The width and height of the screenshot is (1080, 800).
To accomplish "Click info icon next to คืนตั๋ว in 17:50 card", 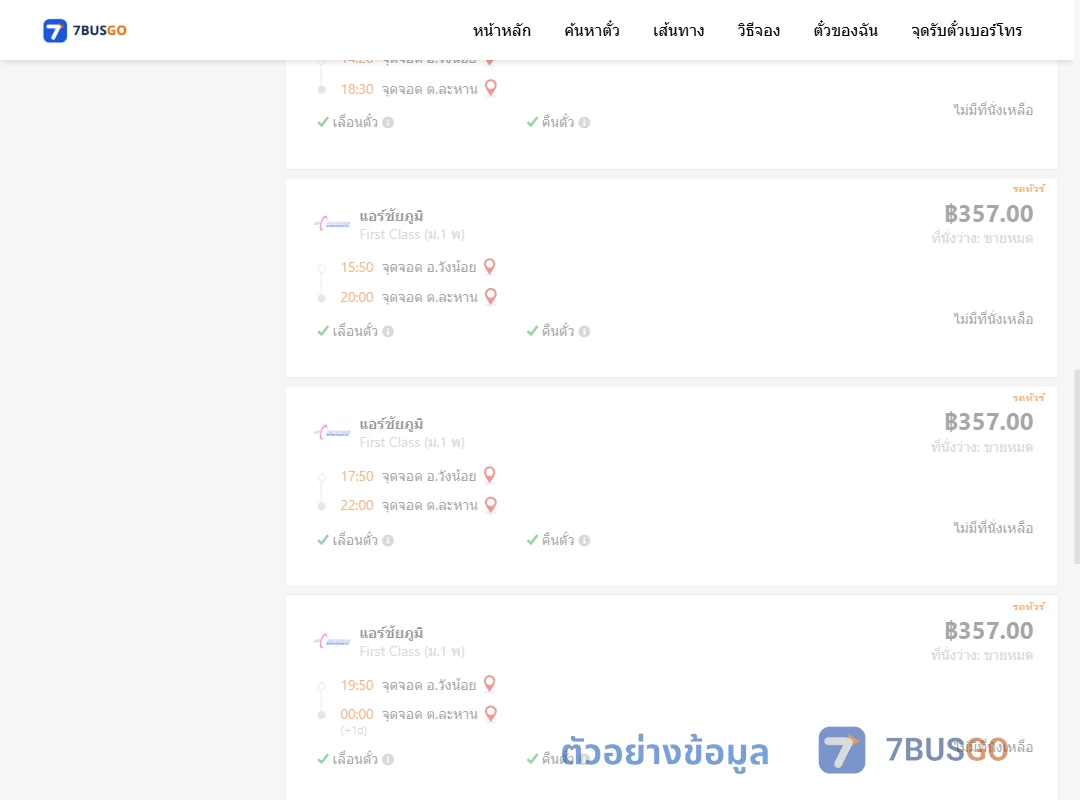I will click(584, 540).
